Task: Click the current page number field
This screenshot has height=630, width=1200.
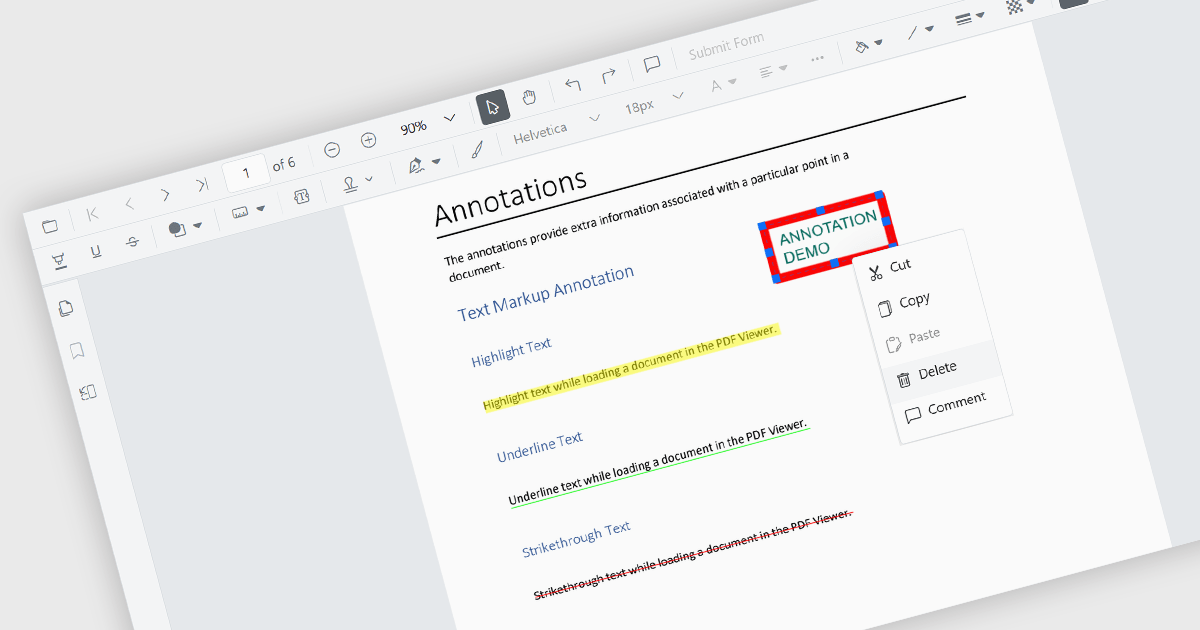Action: click(x=245, y=174)
